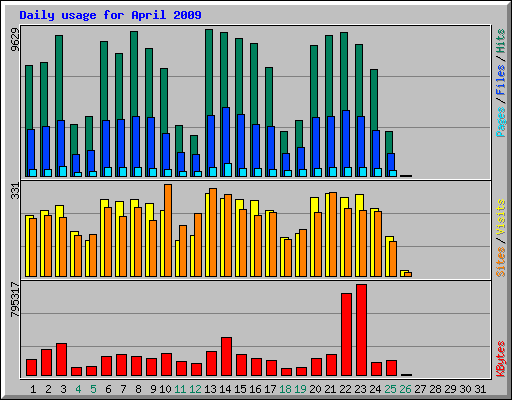Click day label '10' on the x-axis
Viewport: 512px width, 400px height.
pyautogui.click(x=165, y=389)
